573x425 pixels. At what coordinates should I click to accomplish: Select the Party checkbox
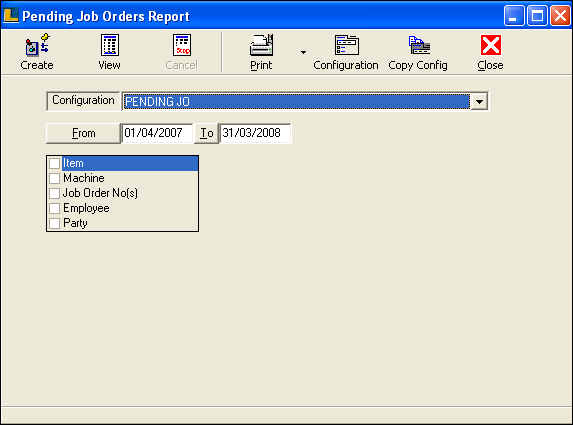54,223
